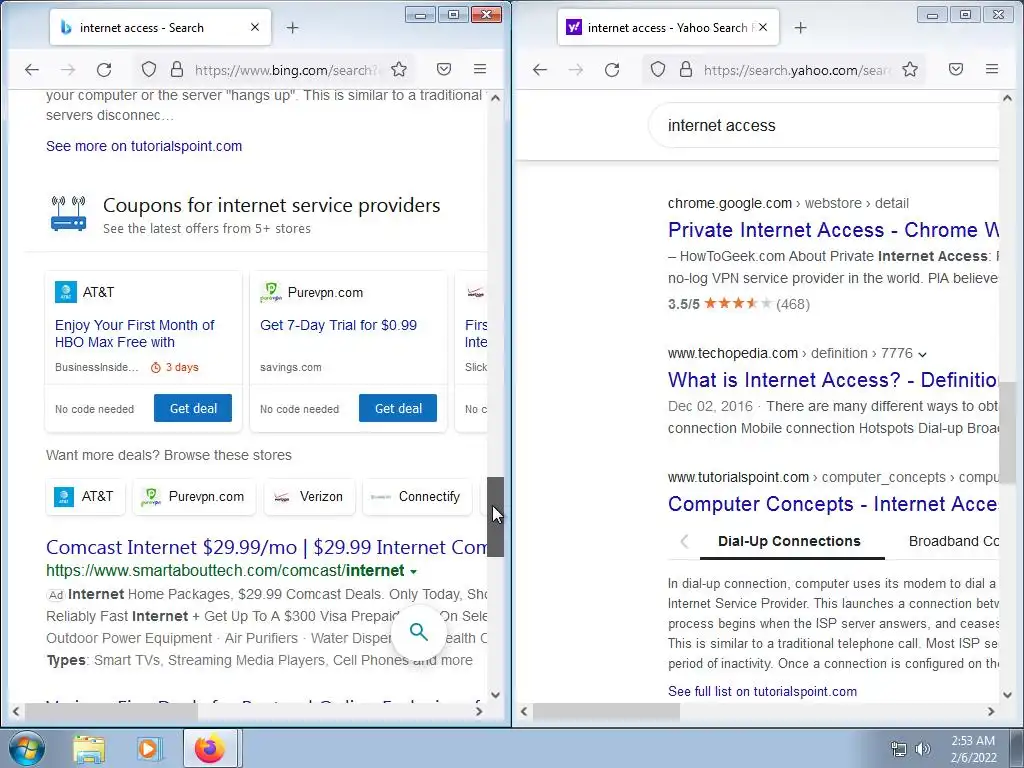
Task: Click AT&T logo in coupon card
Action: [x=66, y=292]
